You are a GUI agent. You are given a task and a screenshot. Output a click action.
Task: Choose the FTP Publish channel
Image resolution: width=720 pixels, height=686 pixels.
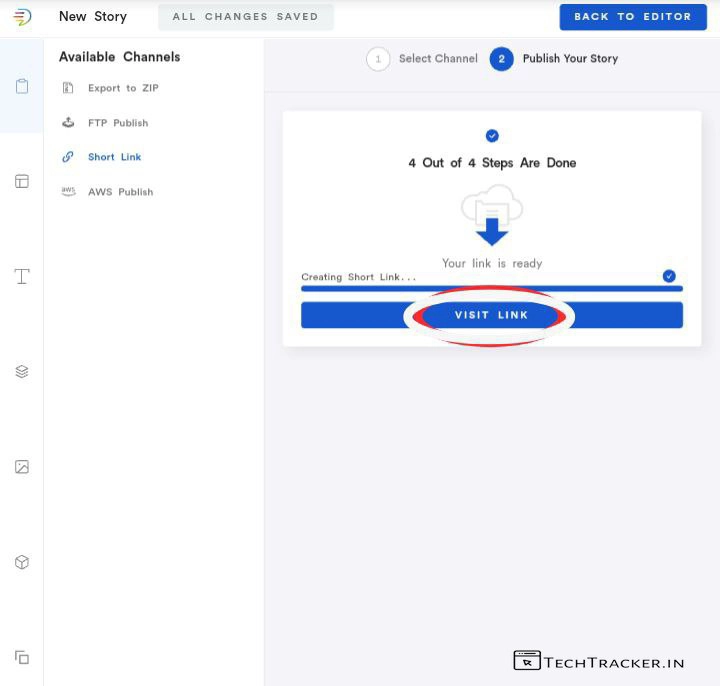pyautogui.click(x=118, y=123)
